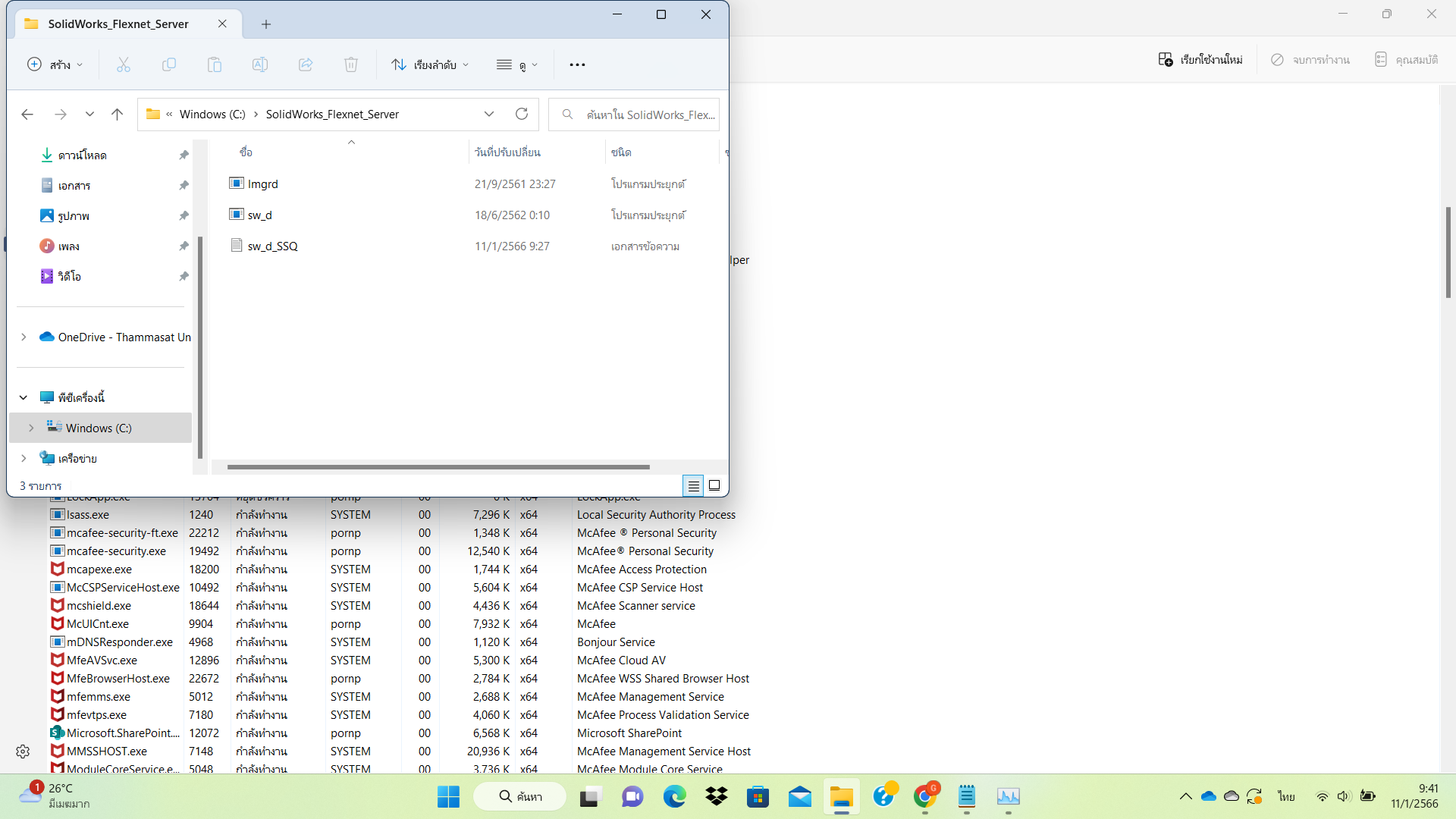Click the Share icon in toolbar
The image size is (1456, 819).
tap(306, 65)
